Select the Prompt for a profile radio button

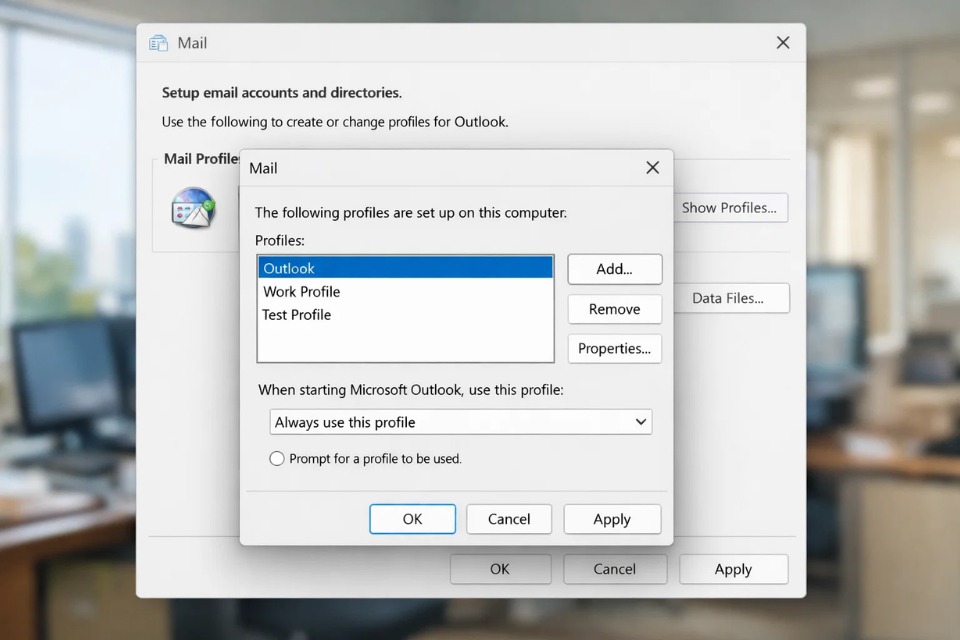[276, 458]
